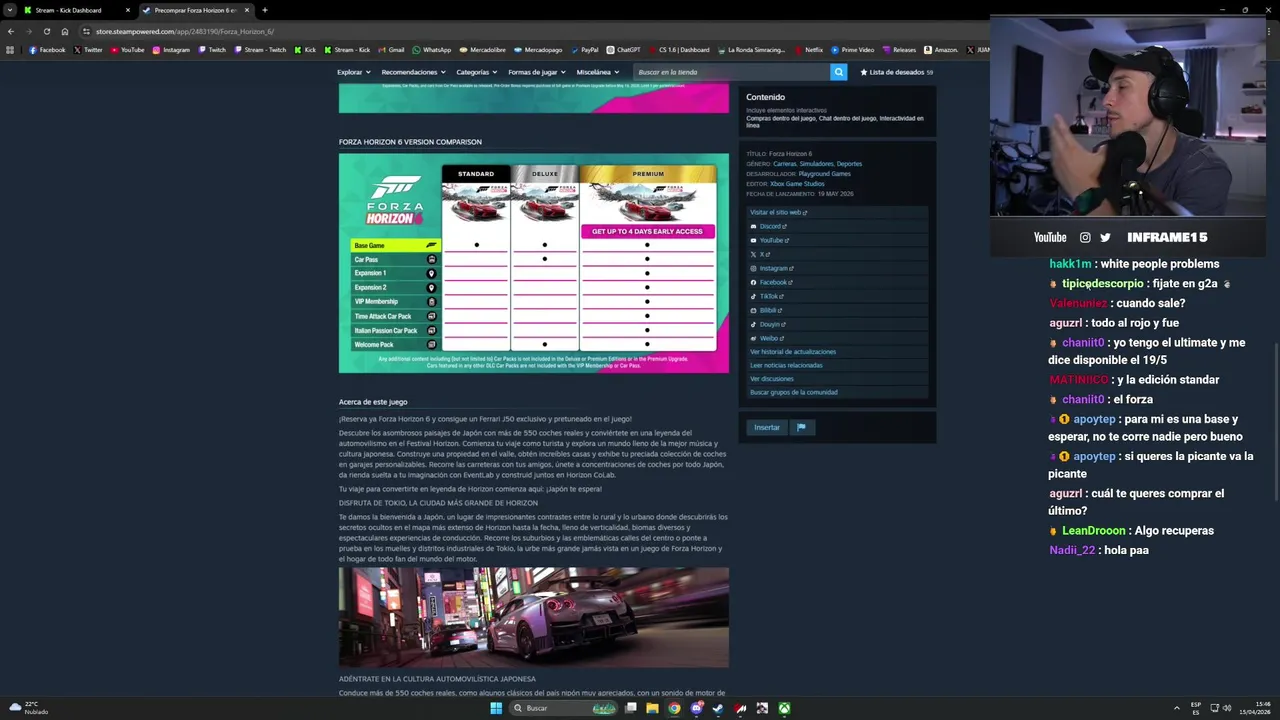This screenshot has width=1280, height=720.
Task: Open the Windows Start menu
Action: click(496, 708)
